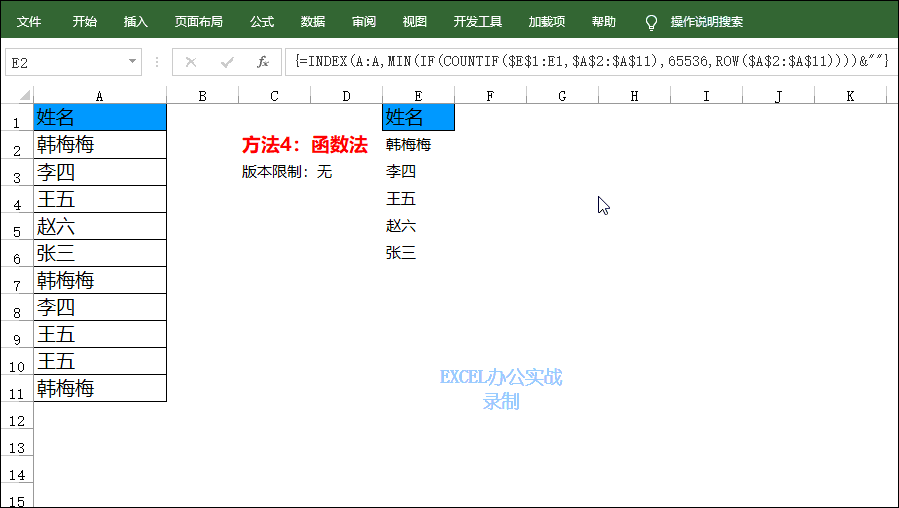Viewport: 899px width, 508px height.
Task: Open the 文件 menu
Action: (x=29, y=22)
